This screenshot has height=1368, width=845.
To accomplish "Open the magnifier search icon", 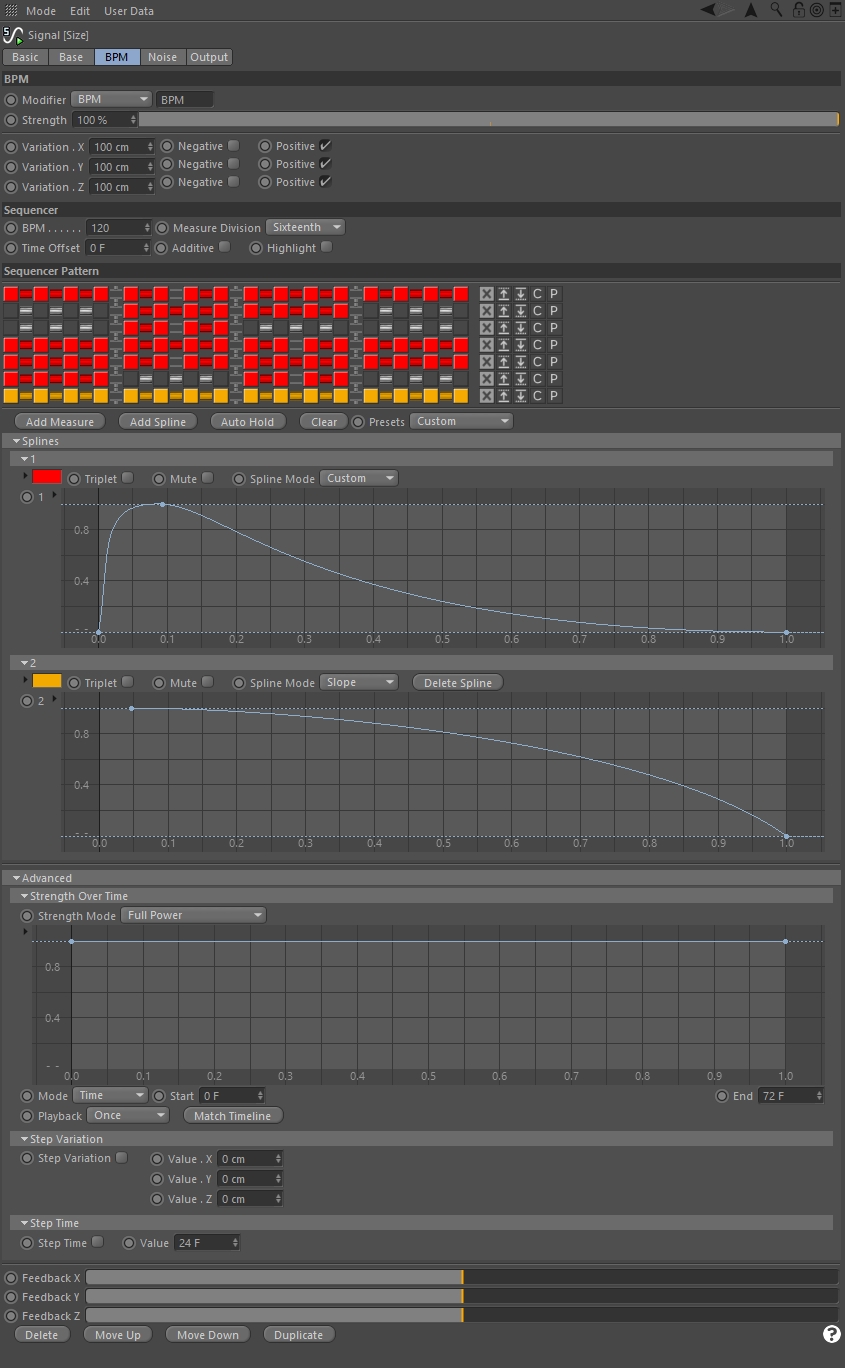I will tap(777, 10).
